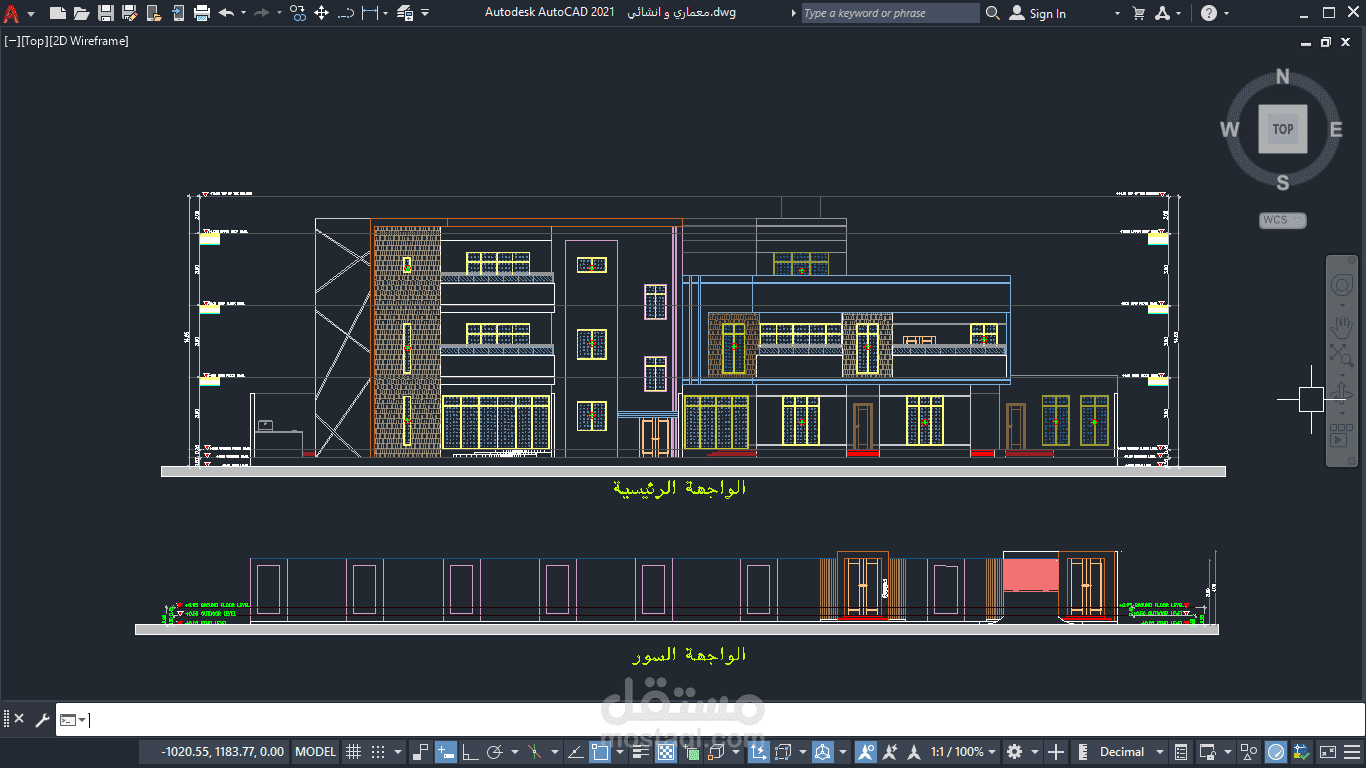Click W on the ViewCube compass

pos(1230,129)
